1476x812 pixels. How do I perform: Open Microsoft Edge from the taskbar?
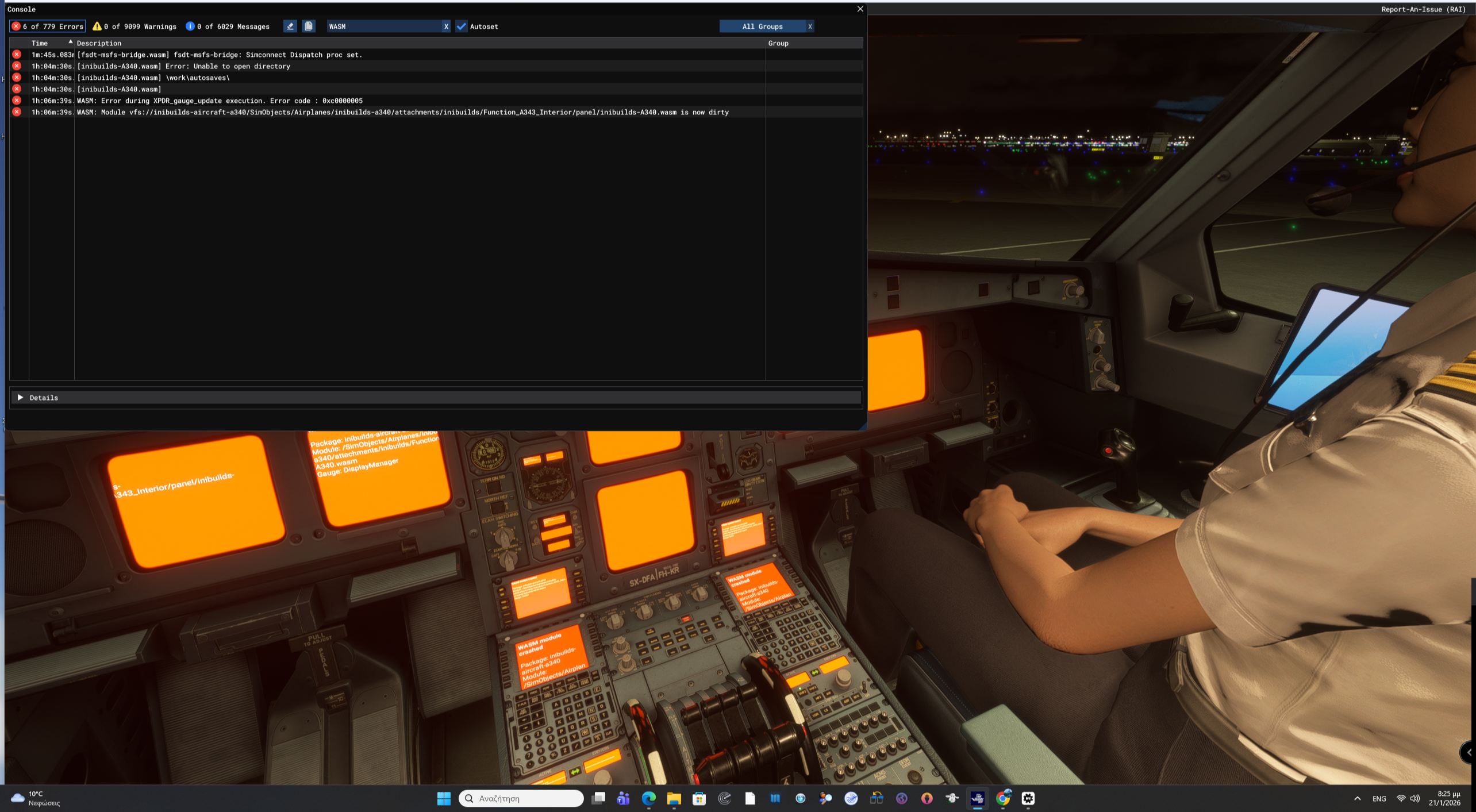[x=648, y=798]
